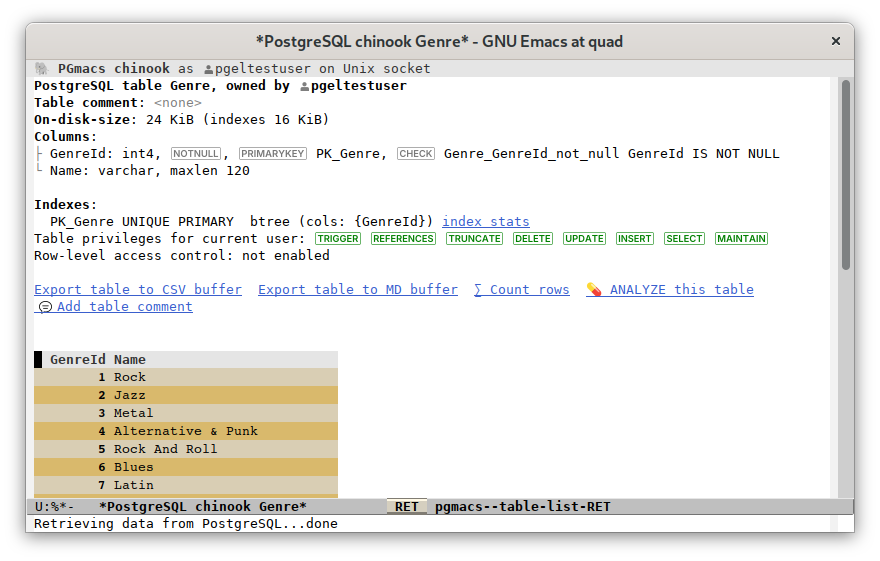This screenshot has width=880, height=561.
Task: Click the PRIMARYKEY badge
Action: [x=273, y=154]
